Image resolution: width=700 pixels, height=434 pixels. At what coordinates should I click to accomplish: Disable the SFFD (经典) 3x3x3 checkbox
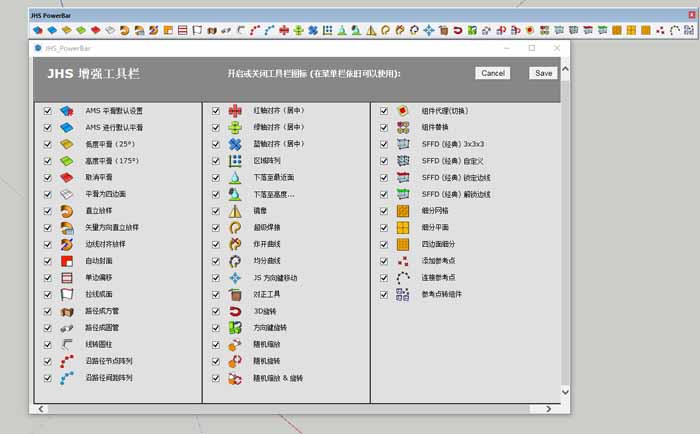pyautogui.click(x=384, y=144)
